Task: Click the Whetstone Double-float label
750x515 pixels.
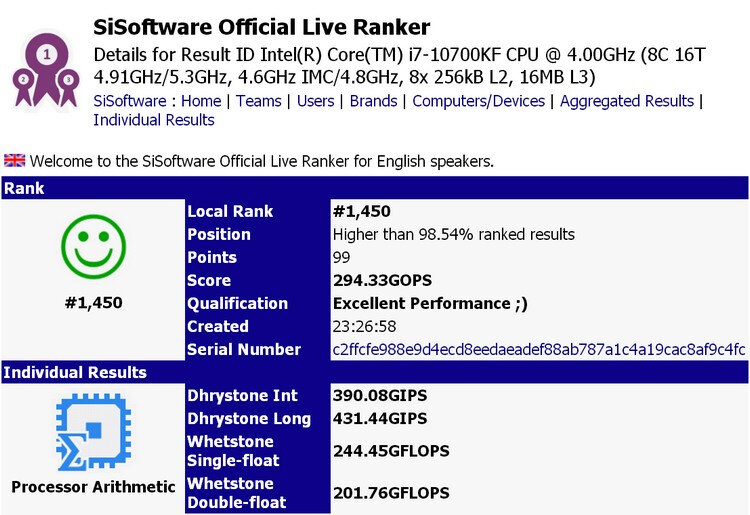Action: click(237, 493)
